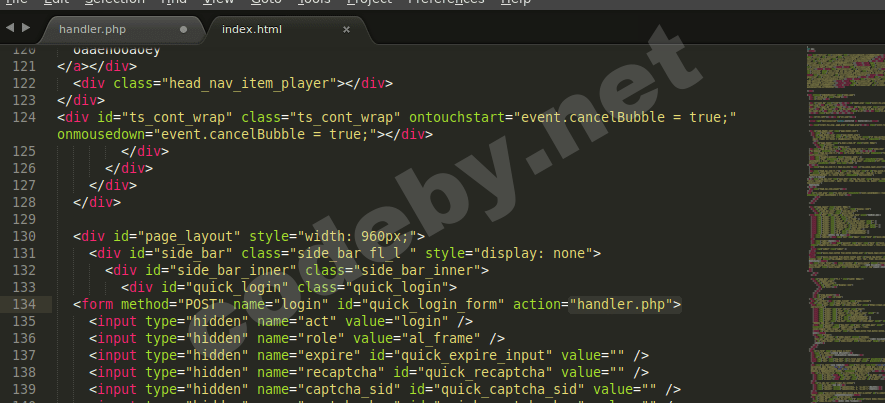Click the "display: none" style value
The height and width of the screenshot is (403, 885).
click(x=533, y=253)
